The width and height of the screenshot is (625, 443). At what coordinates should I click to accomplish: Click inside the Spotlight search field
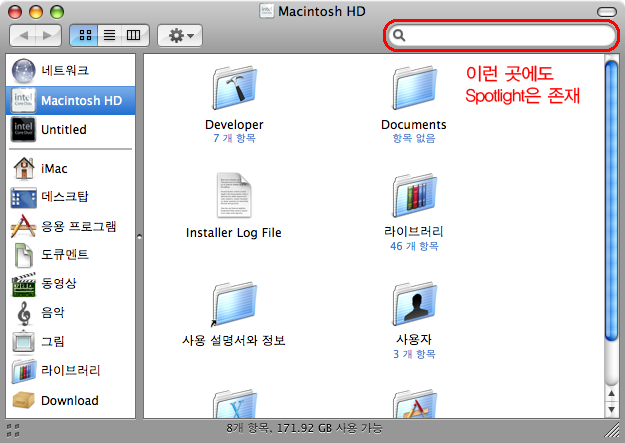(501, 35)
